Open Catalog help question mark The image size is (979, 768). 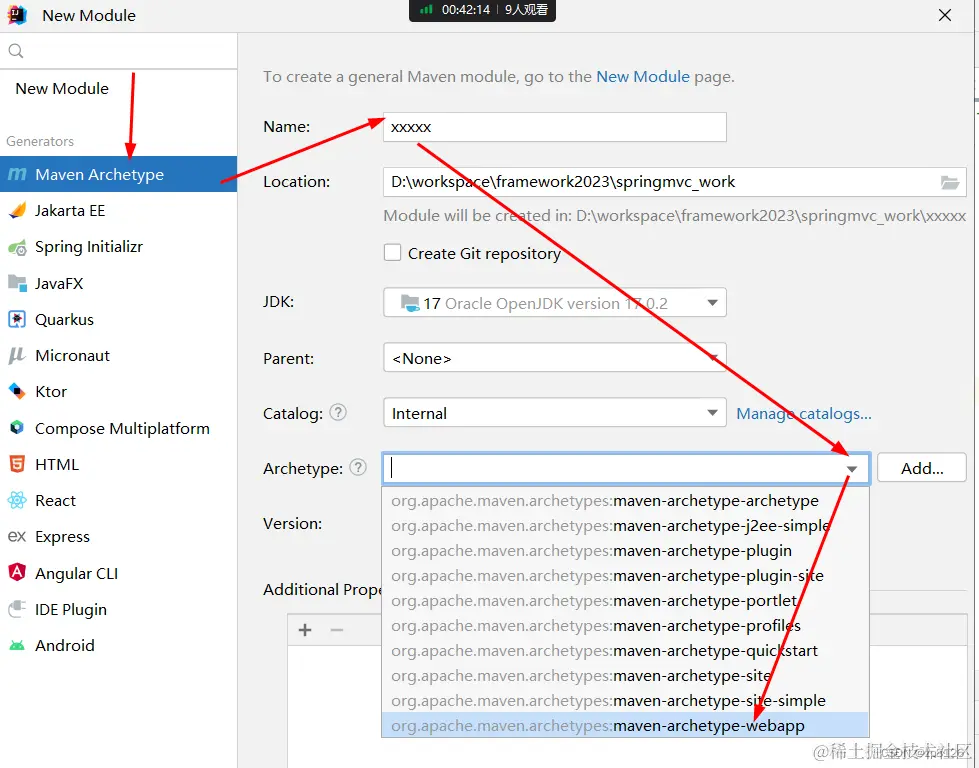[338, 412]
